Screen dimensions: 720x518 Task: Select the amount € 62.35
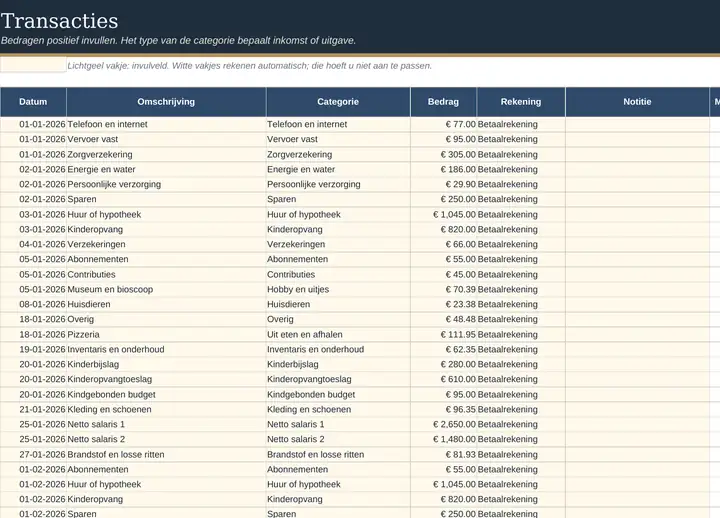point(444,349)
